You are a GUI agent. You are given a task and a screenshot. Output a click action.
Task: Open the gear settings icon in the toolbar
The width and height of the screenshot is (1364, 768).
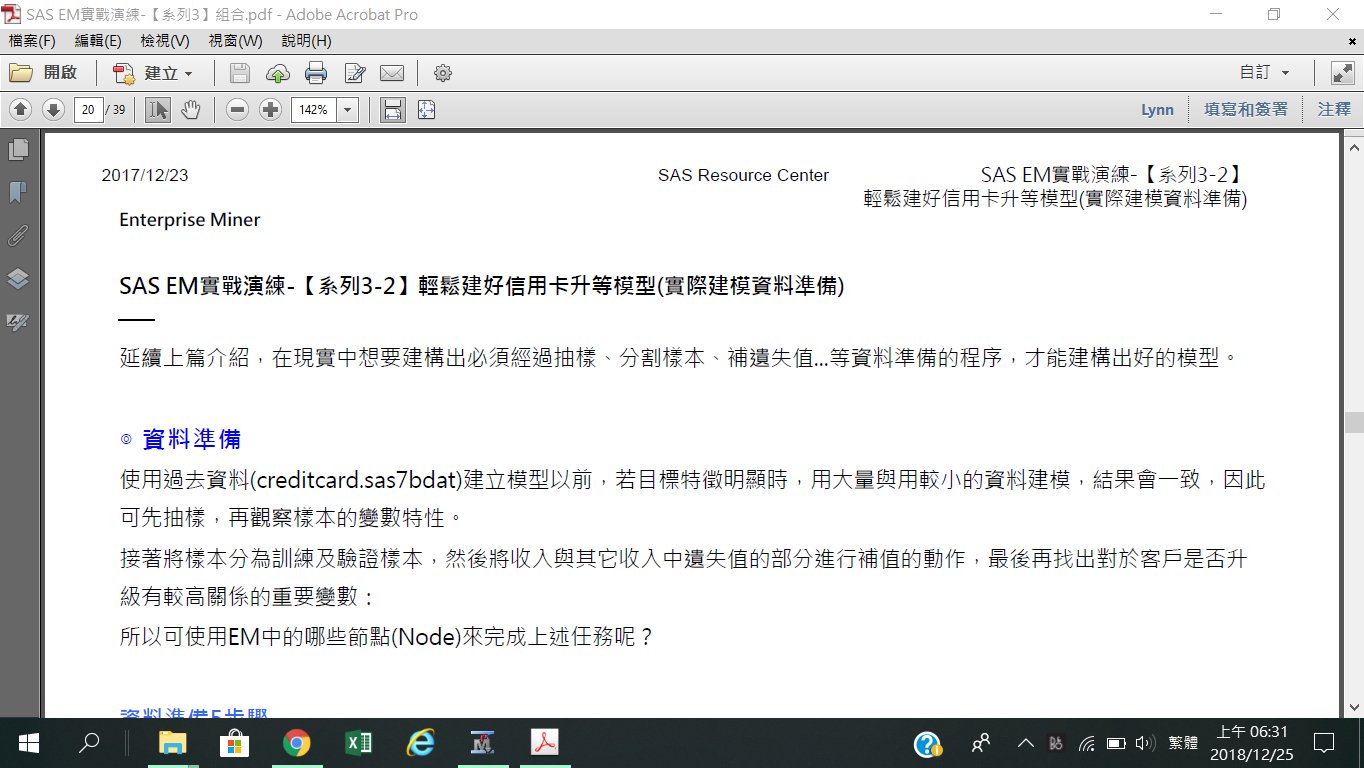tap(443, 73)
